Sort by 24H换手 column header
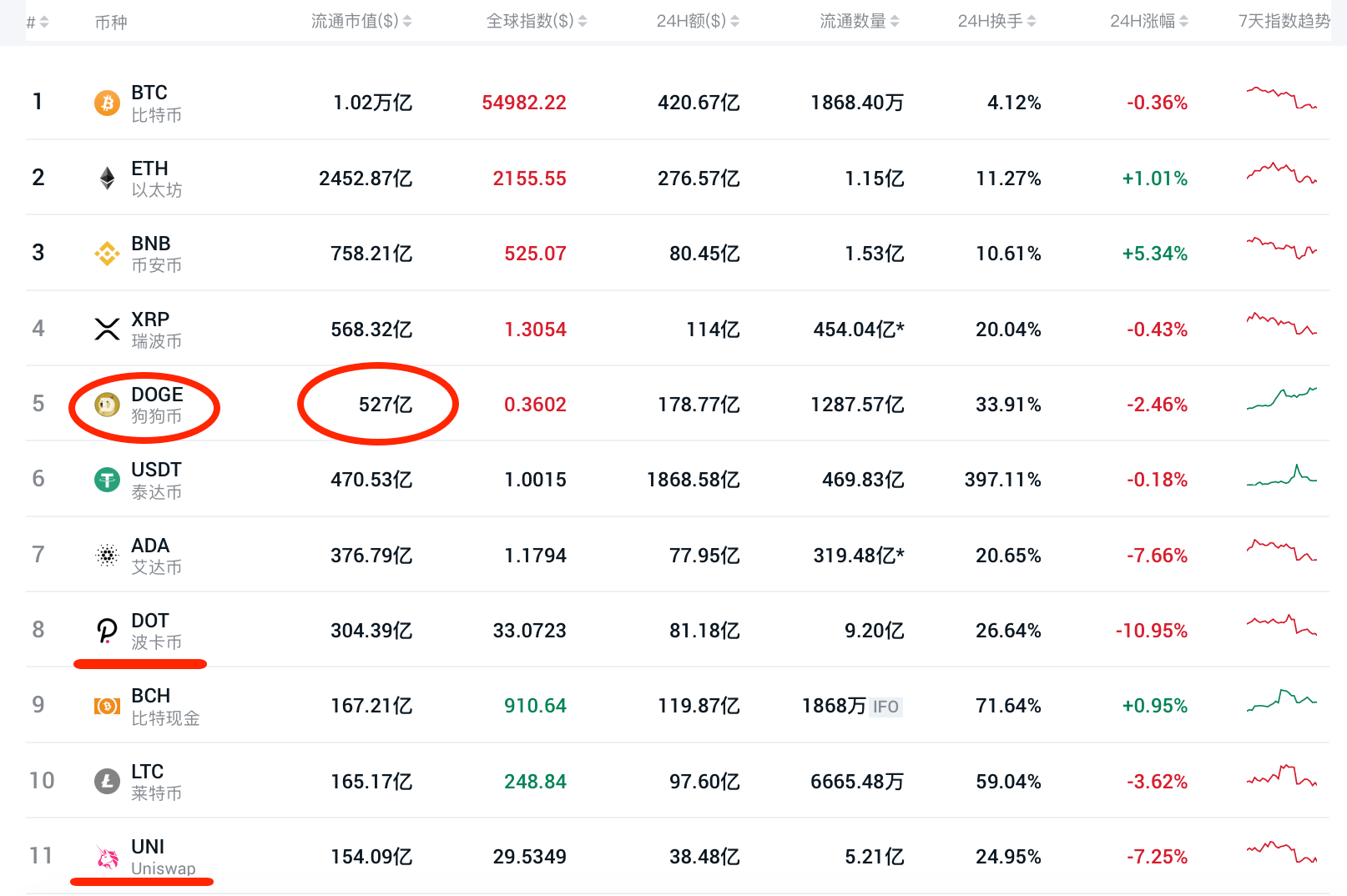 tap(996, 22)
